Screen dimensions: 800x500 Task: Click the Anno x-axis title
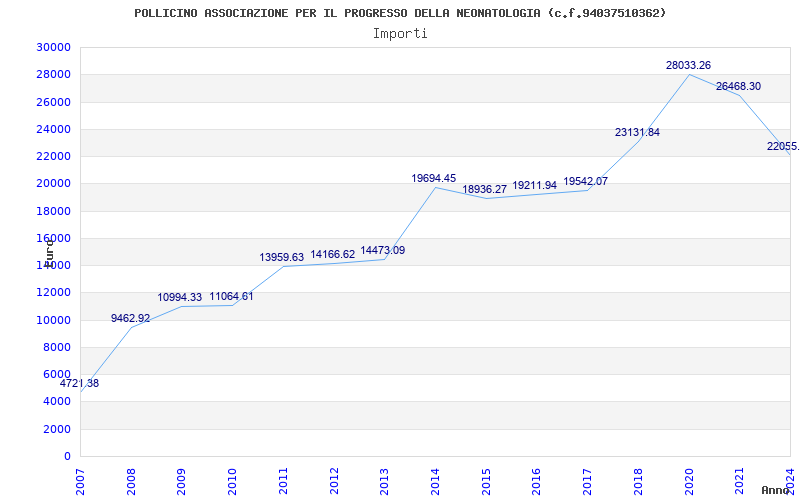point(776,490)
